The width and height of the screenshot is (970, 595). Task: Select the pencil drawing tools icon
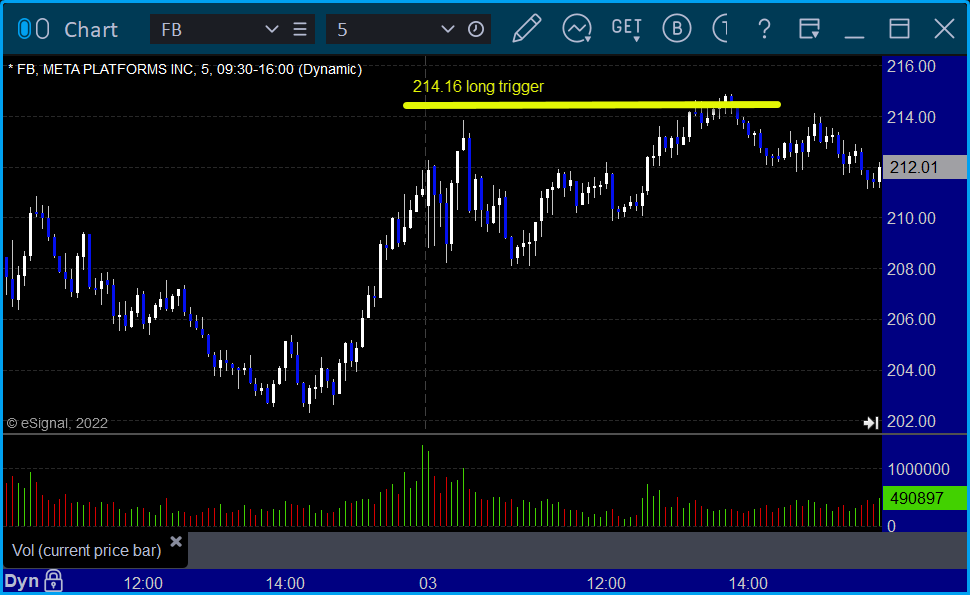coord(526,28)
